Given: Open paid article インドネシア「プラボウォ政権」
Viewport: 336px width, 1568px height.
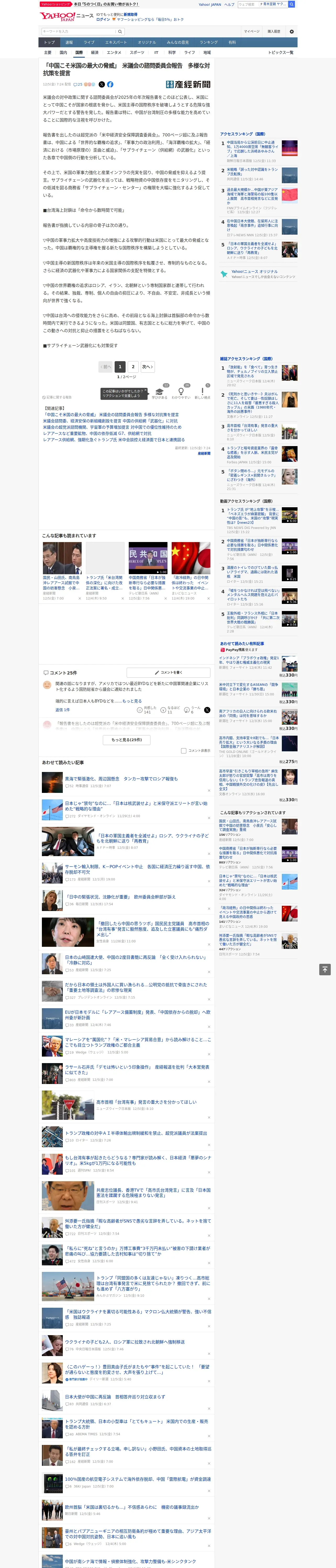Looking at the screenshot, I should [249, 660].
